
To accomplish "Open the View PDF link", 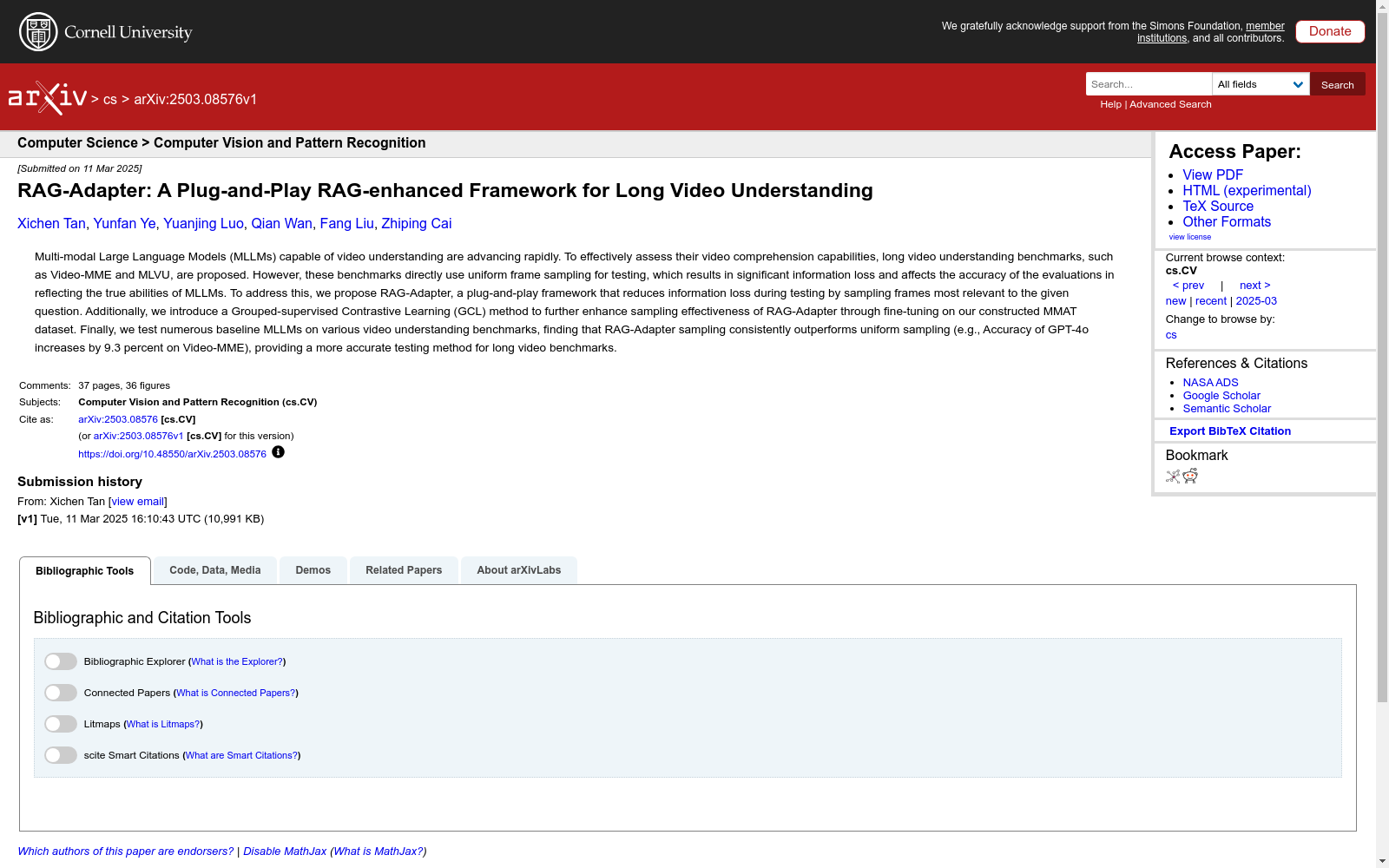I will pos(1213,174).
